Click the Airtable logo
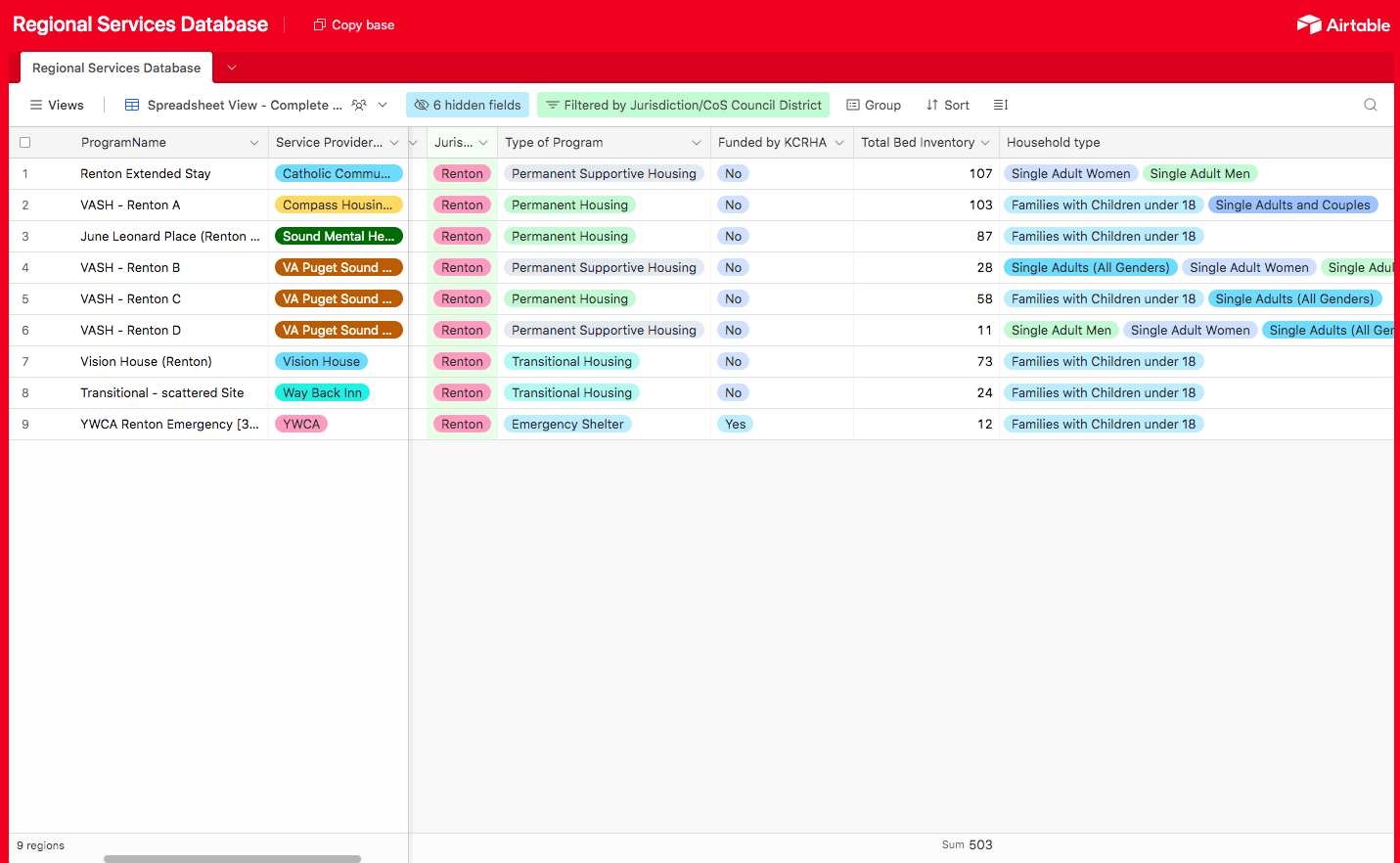Screen dimensions: 1400x863 coord(1342,24)
